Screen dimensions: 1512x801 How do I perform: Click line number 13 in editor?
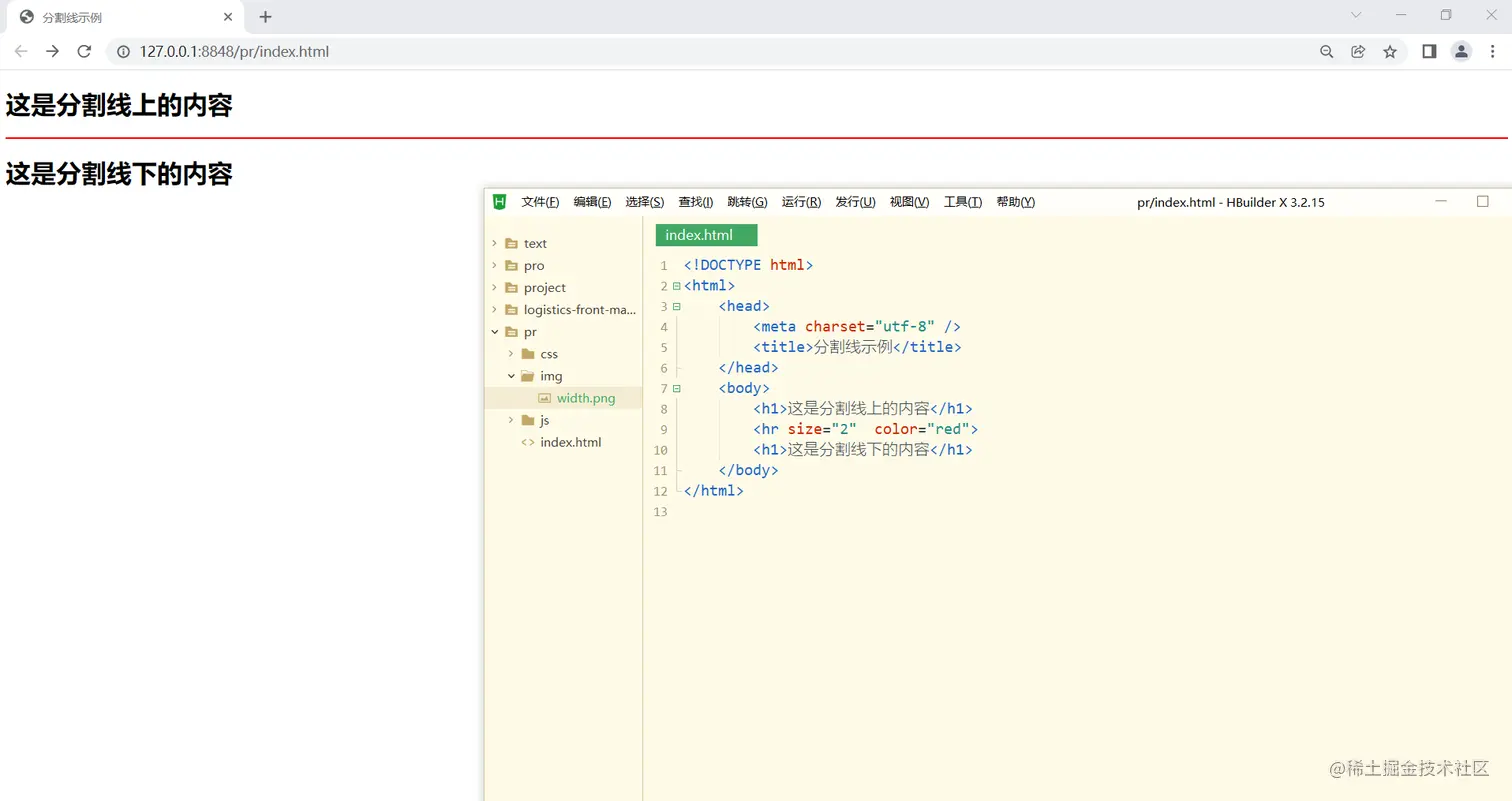(x=659, y=512)
